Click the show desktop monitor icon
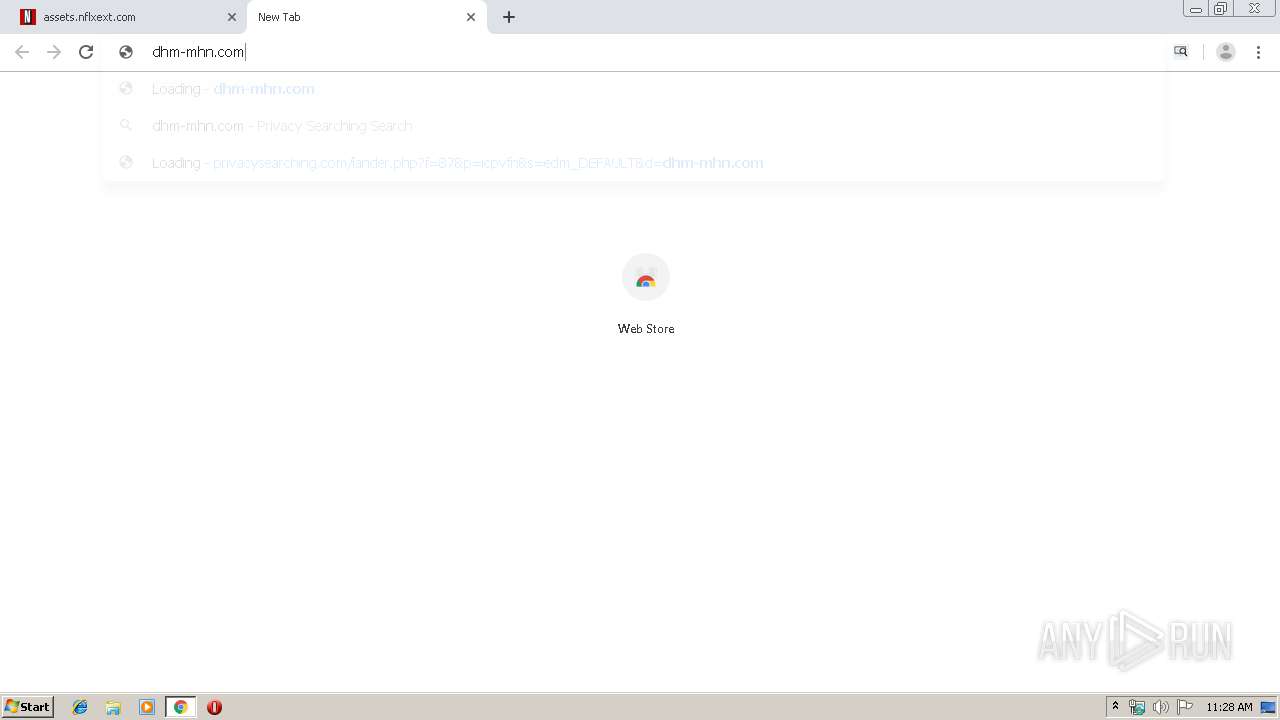This screenshot has height=720, width=1280. pyautogui.click(x=1268, y=707)
